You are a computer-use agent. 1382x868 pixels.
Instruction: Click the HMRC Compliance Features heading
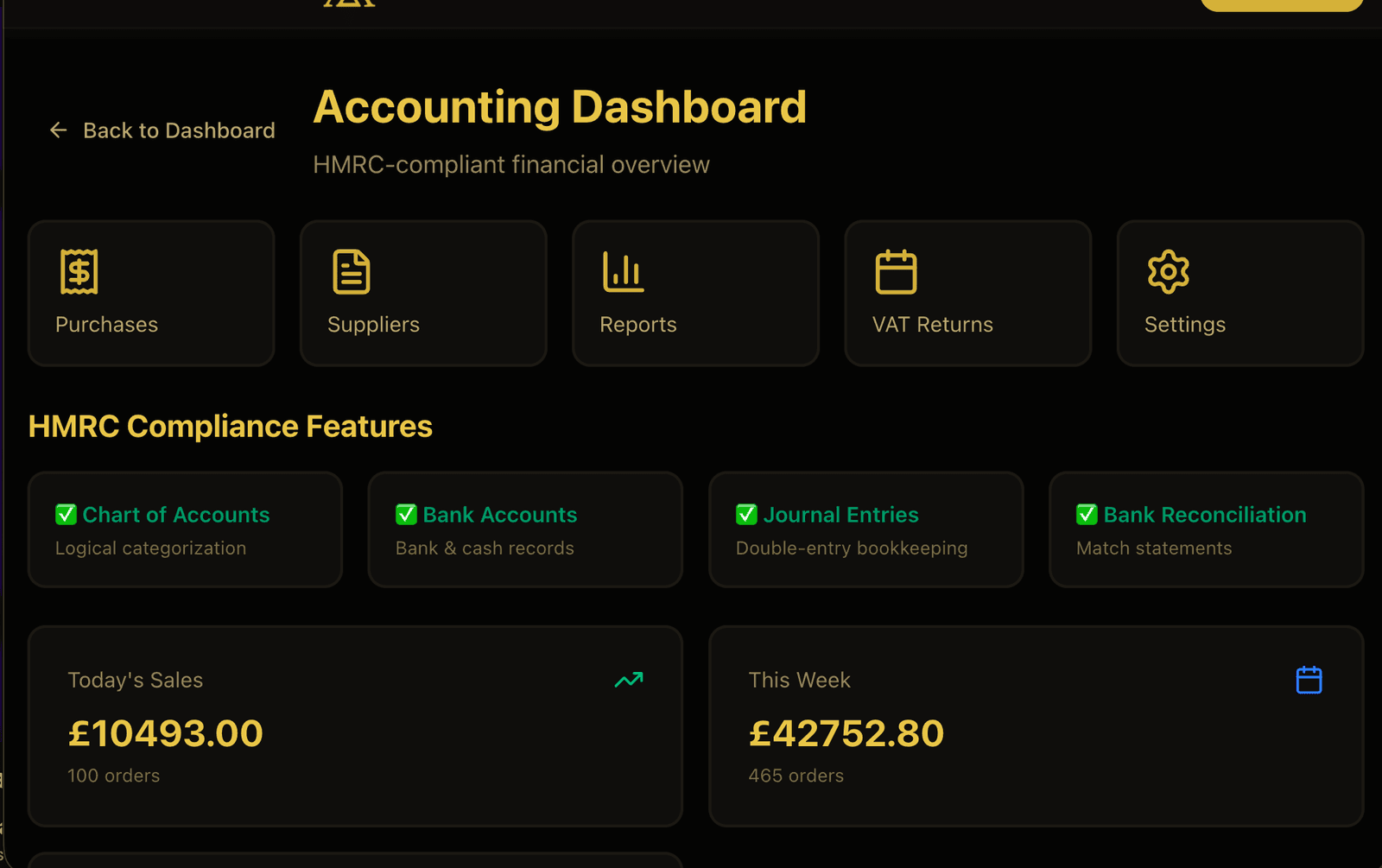pos(231,427)
